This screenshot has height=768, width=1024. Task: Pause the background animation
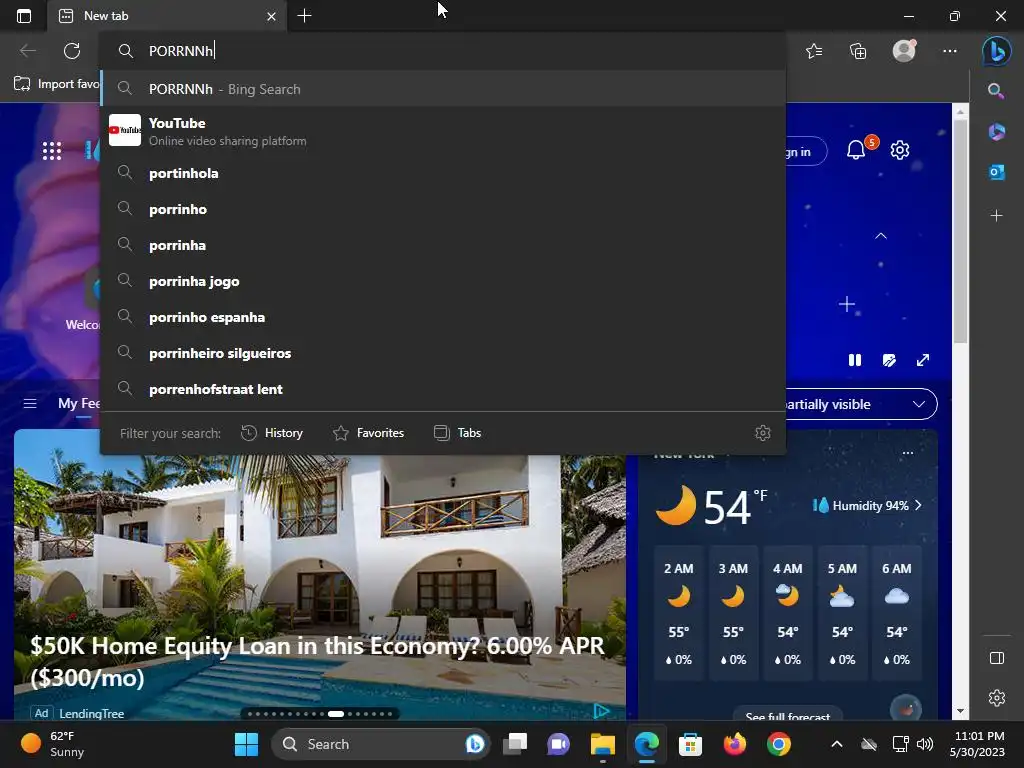tap(855, 360)
